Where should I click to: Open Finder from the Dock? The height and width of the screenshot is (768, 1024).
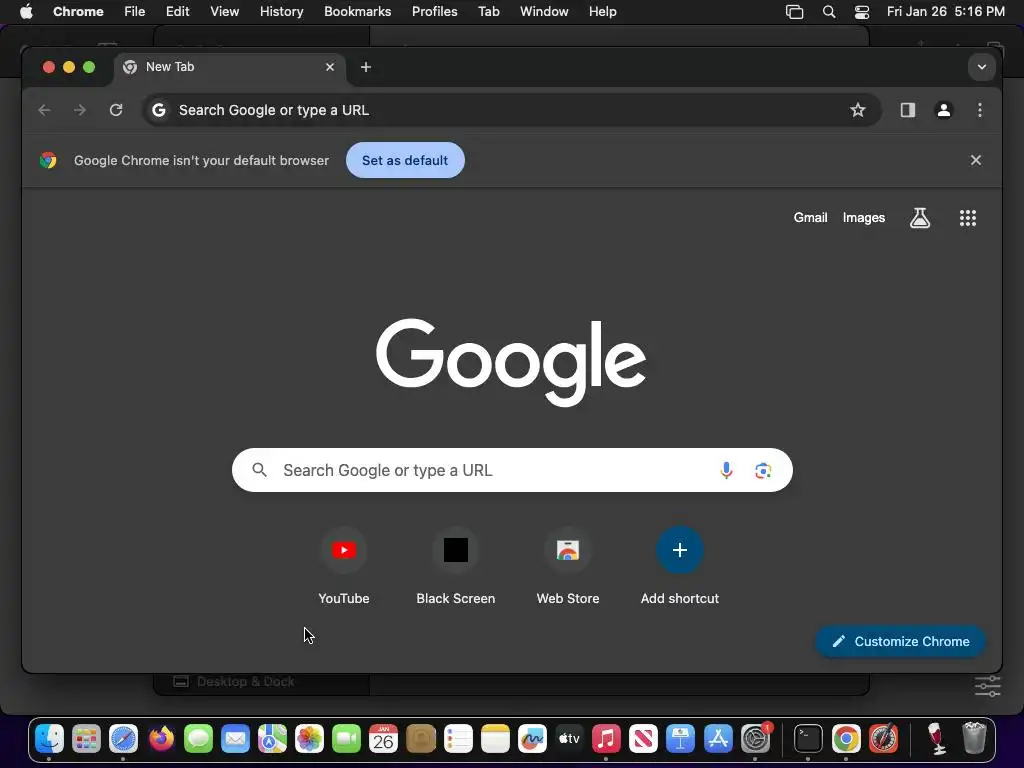coord(49,739)
